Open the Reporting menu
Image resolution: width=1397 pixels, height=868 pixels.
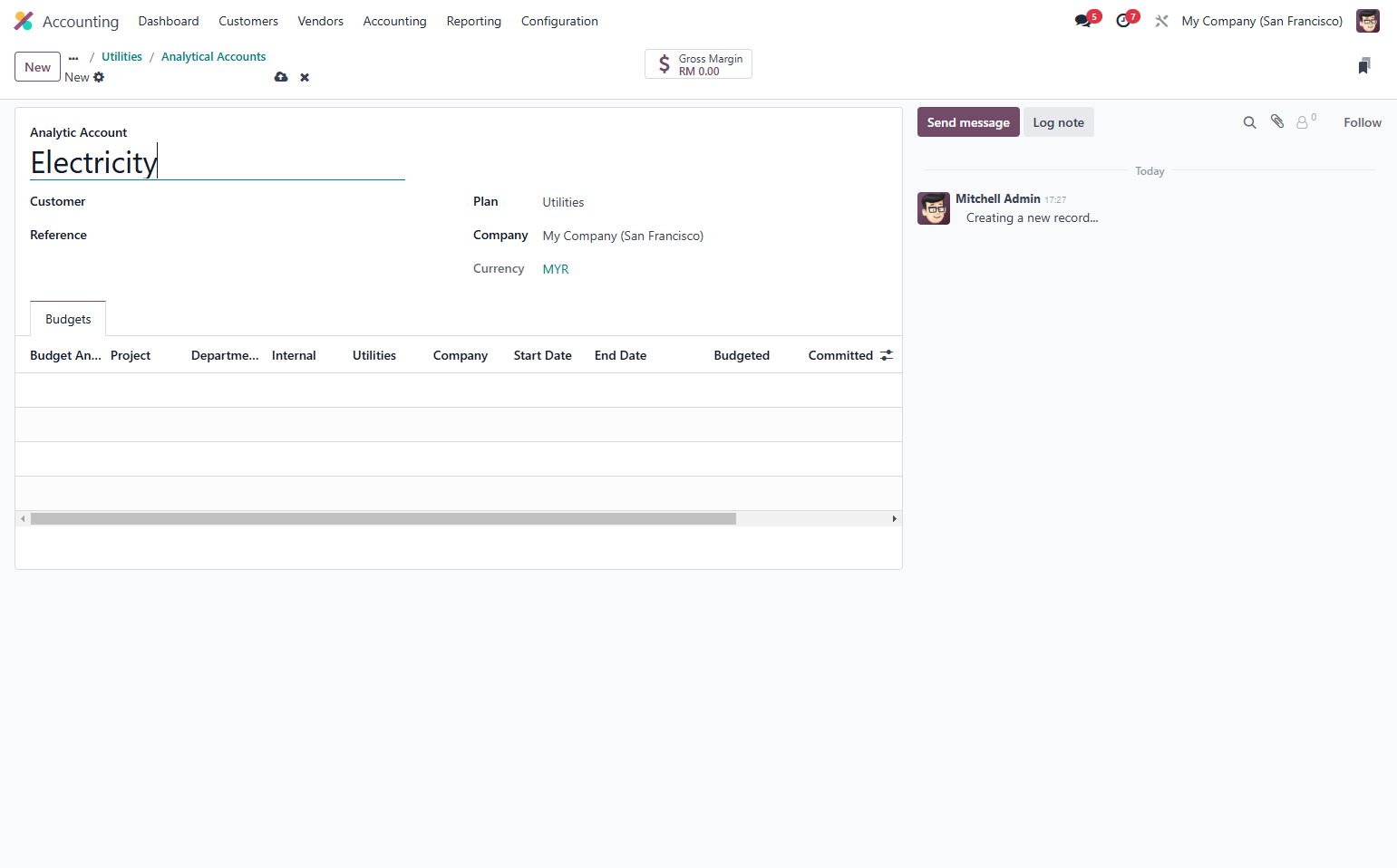[474, 21]
